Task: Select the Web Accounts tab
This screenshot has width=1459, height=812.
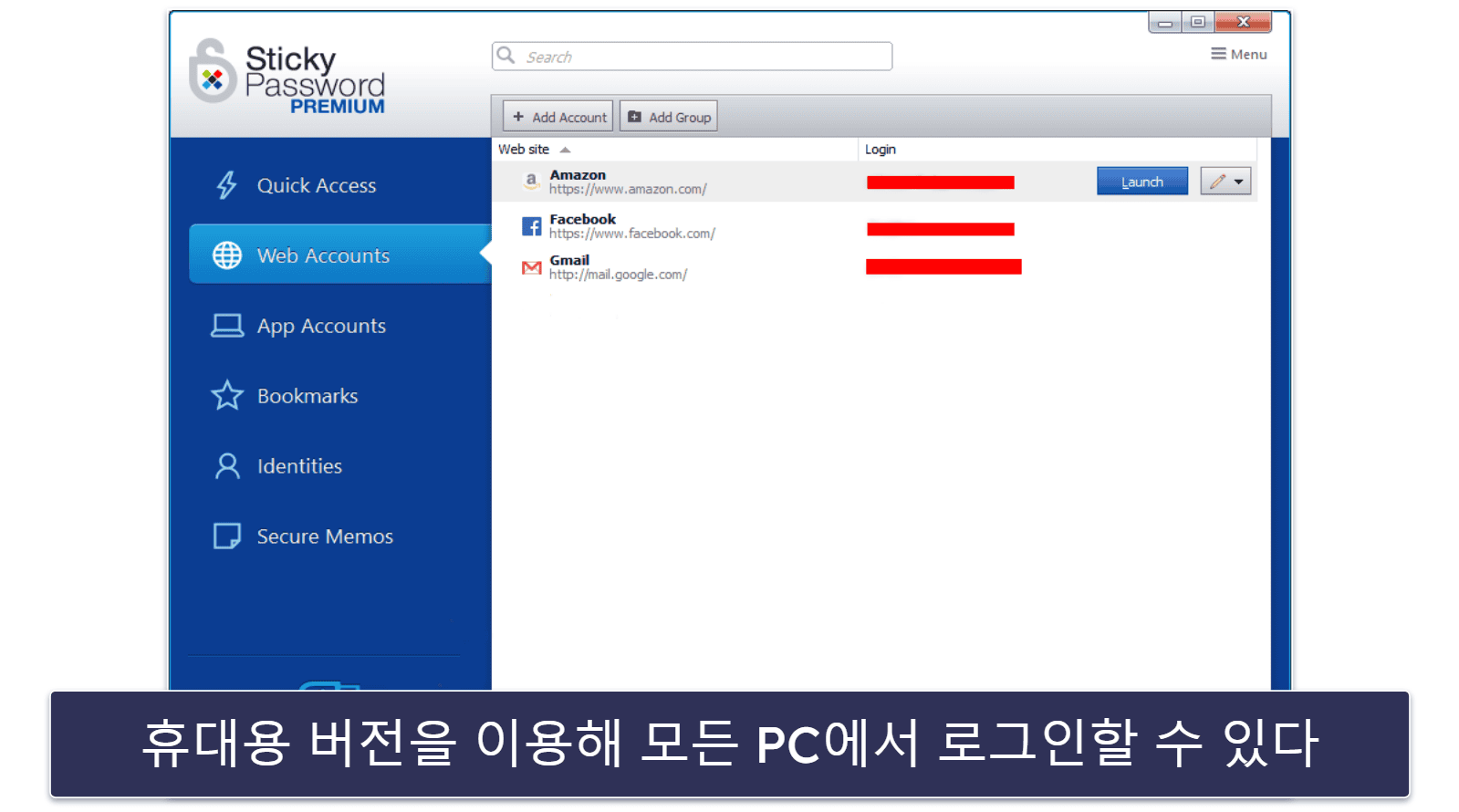Action: click(x=339, y=255)
